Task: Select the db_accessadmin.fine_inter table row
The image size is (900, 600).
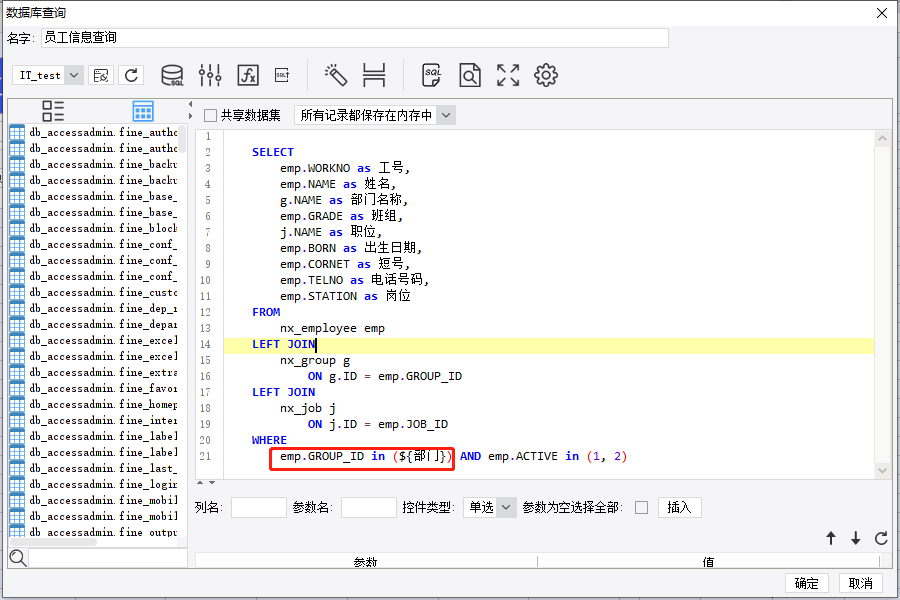Action: click(94, 421)
